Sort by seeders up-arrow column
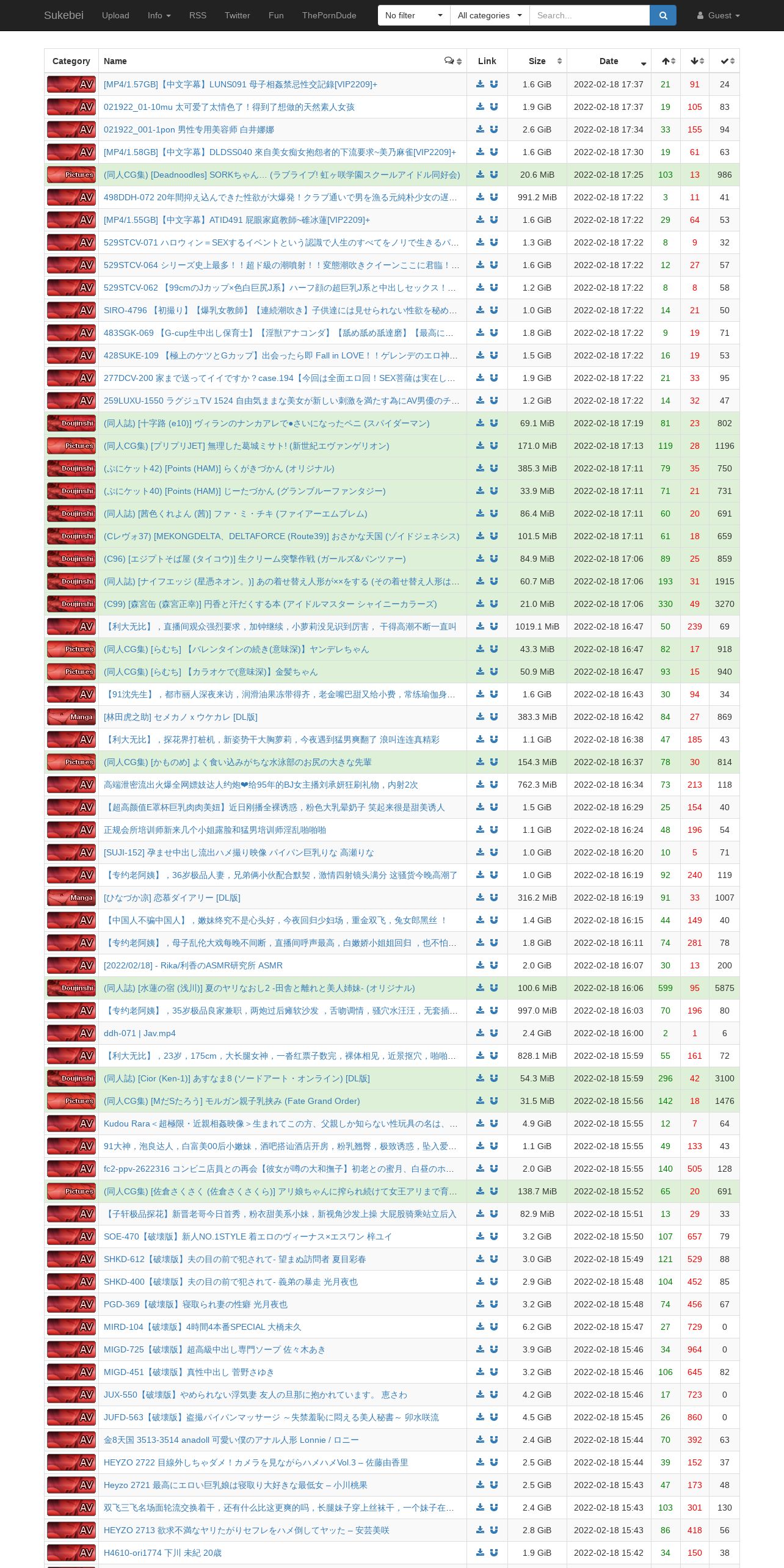Viewport: 784px width, 1568px height. coord(666,61)
